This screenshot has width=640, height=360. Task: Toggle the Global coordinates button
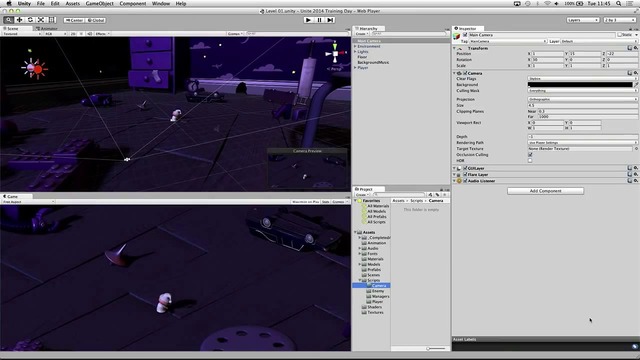[96, 20]
